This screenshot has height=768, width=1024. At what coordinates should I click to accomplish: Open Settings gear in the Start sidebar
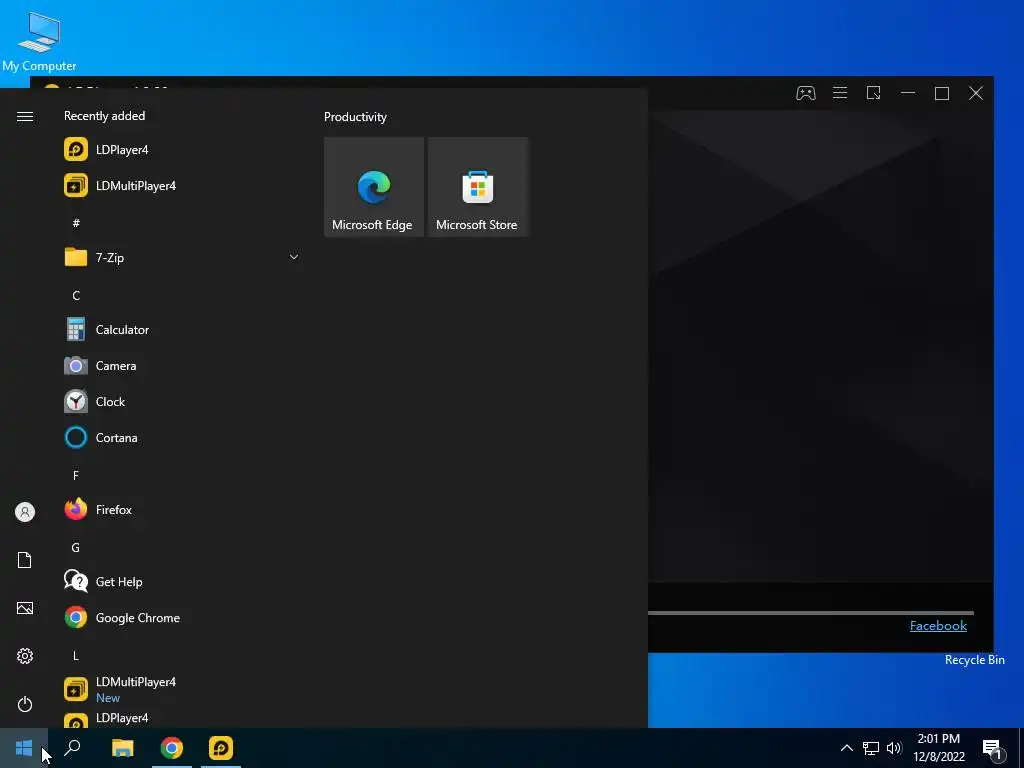25,656
